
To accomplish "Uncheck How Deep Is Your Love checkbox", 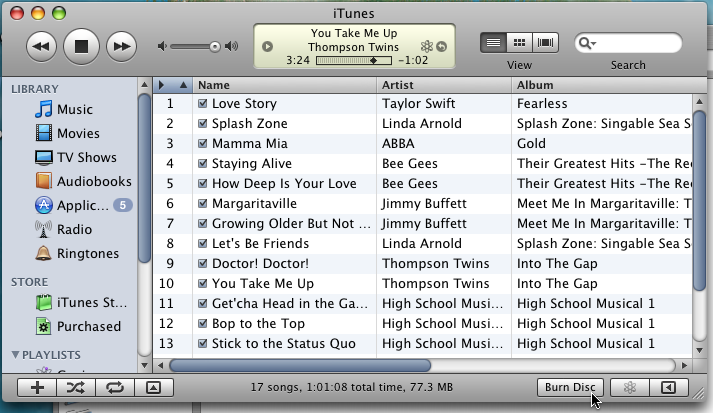I will pos(203,184).
